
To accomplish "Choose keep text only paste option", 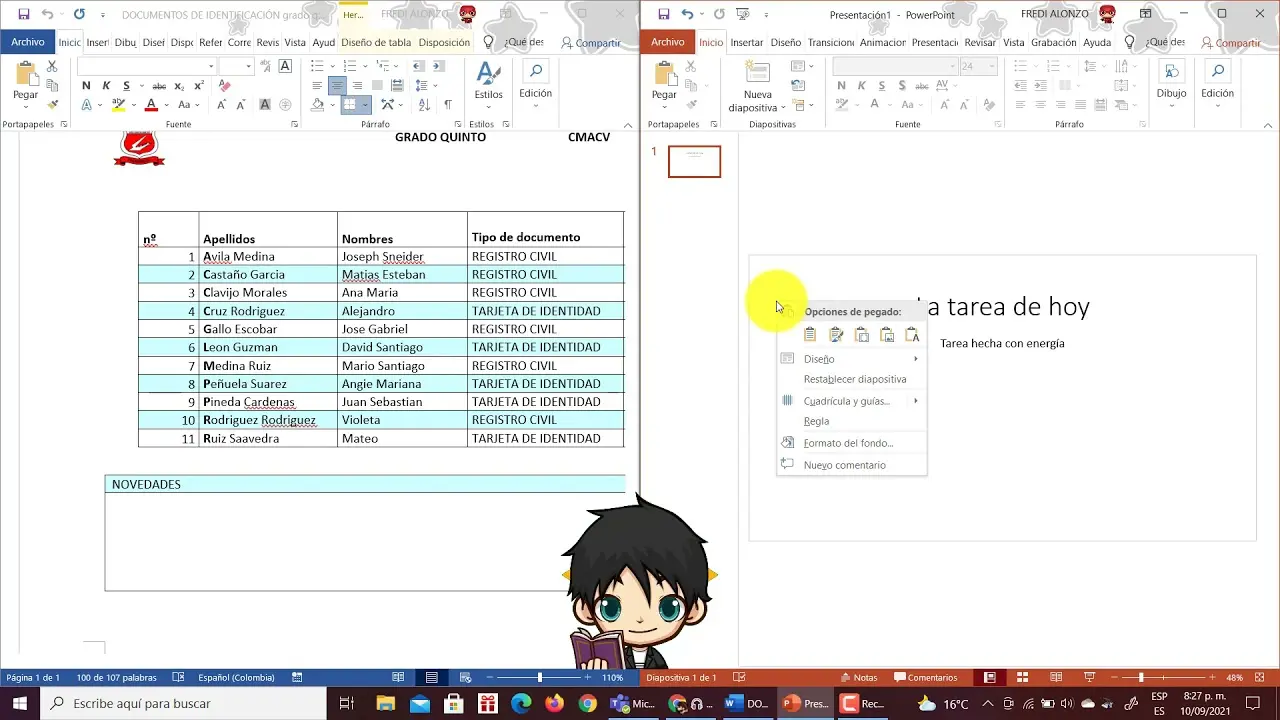I will coord(912,335).
